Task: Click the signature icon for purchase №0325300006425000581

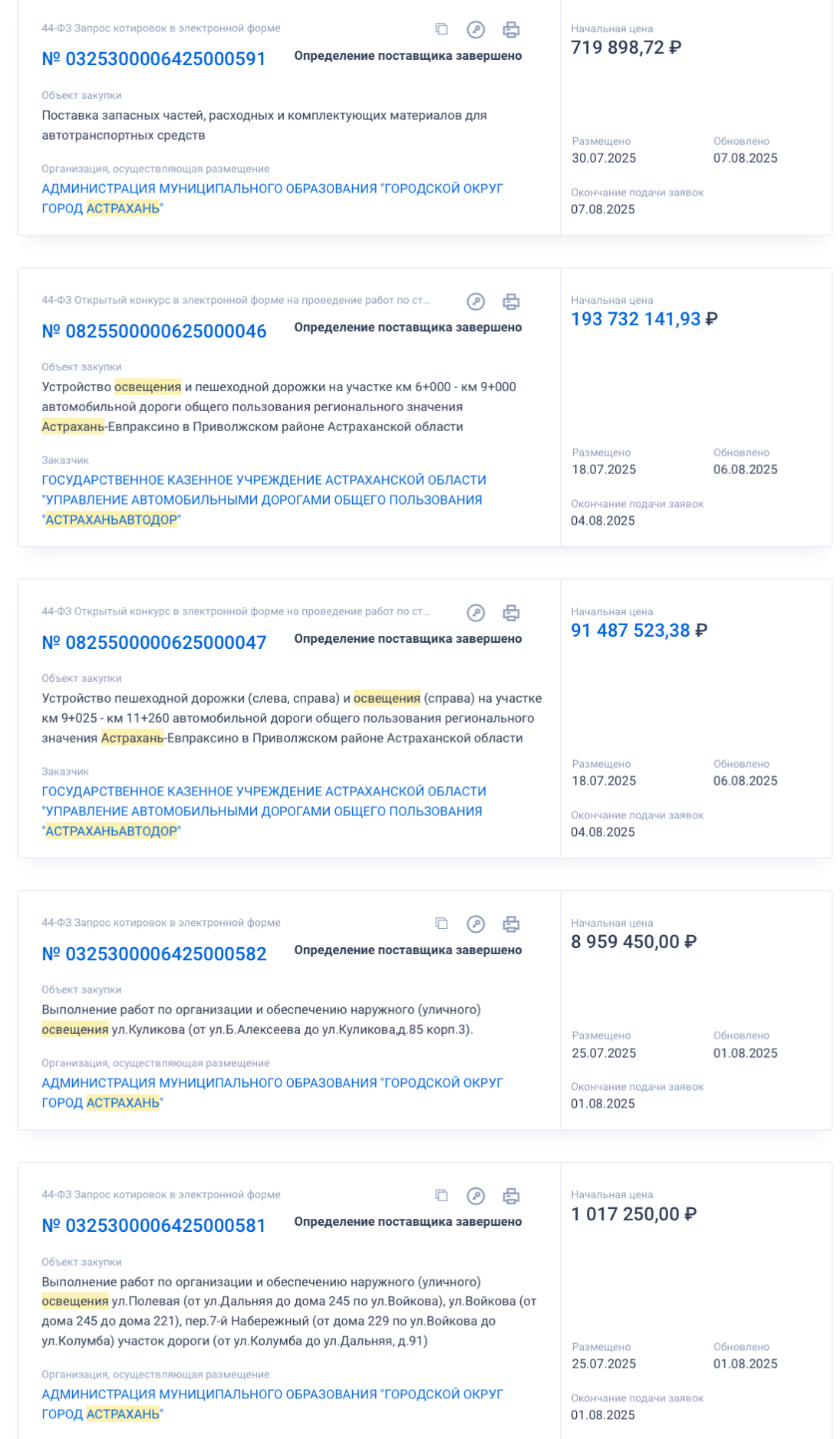Action: click(x=476, y=1196)
